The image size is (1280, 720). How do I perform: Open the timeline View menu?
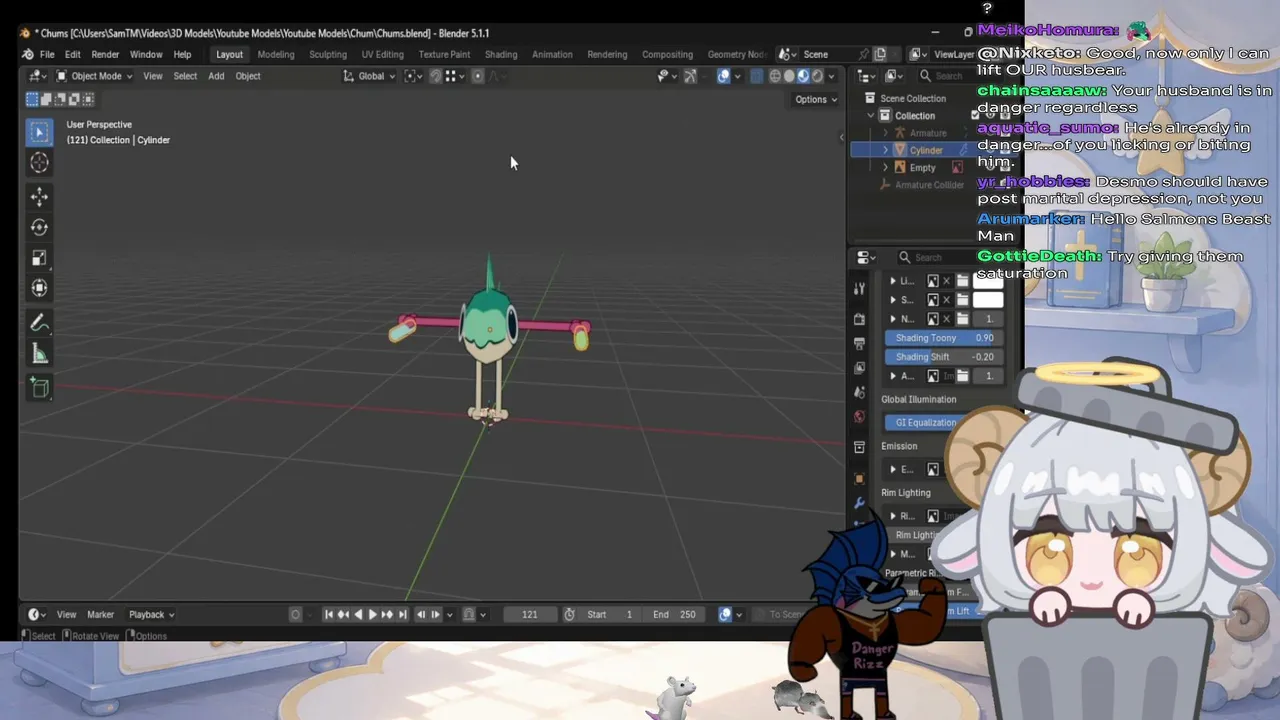point(66,614)
